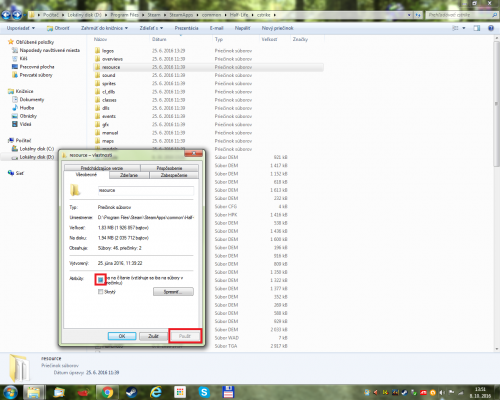
Task: Check the Skrytý hidden checkbox
Action: [x=100, y=292]
